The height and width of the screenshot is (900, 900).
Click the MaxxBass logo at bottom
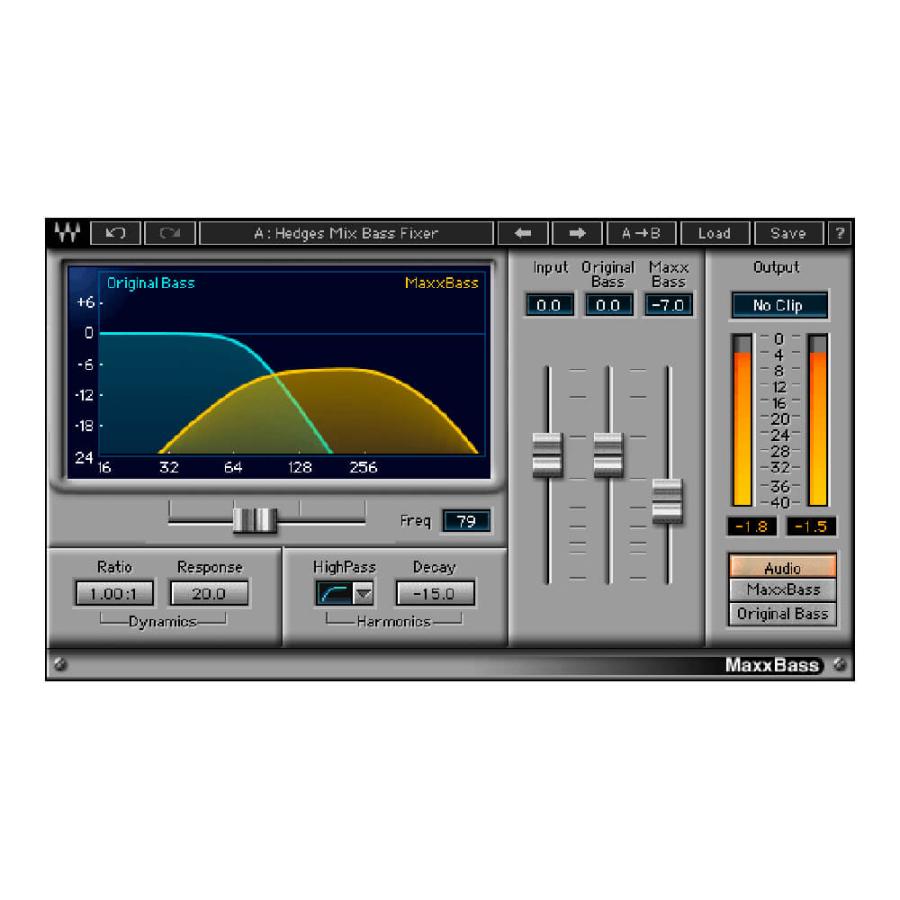click(x=772, y=665)
